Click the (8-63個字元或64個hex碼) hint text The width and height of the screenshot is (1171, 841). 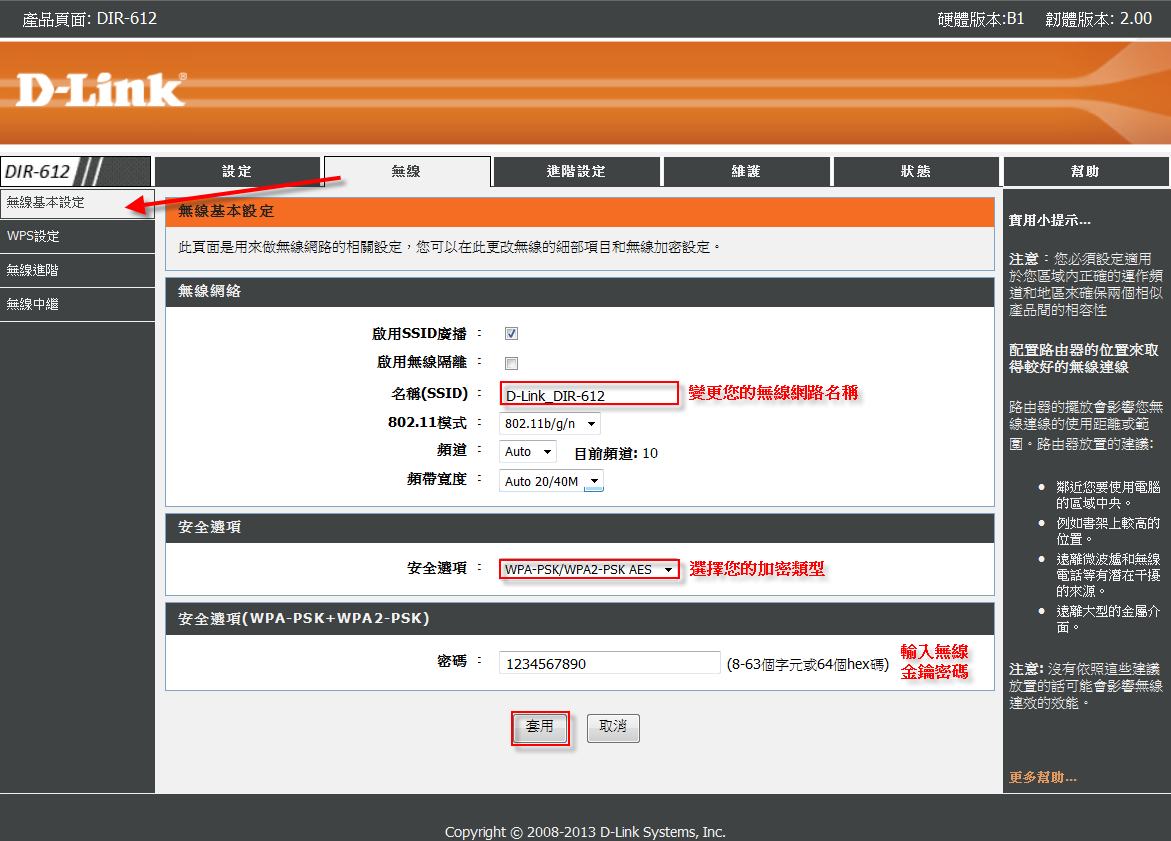(x=808, y=664)
